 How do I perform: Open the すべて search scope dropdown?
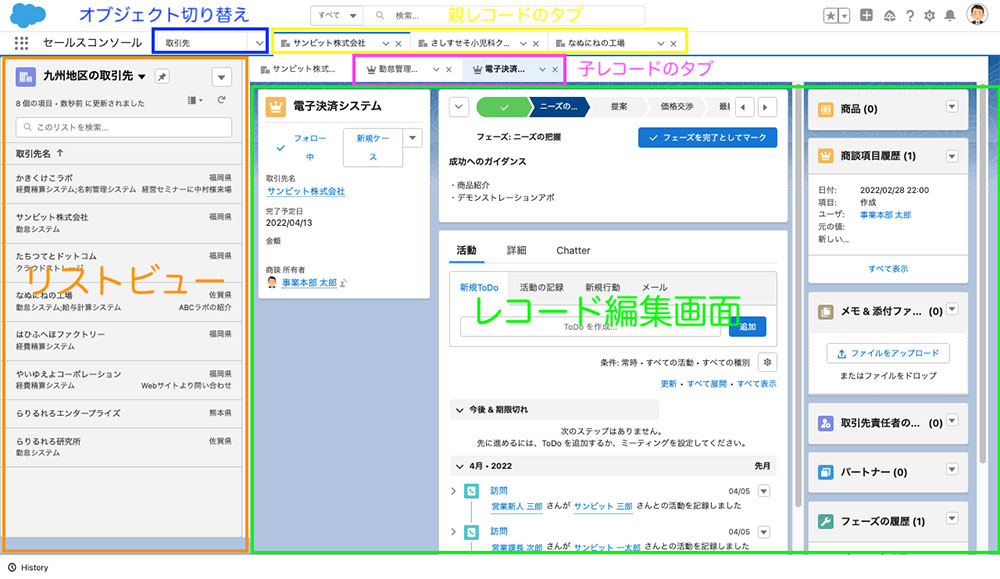[x=337, y=15]
